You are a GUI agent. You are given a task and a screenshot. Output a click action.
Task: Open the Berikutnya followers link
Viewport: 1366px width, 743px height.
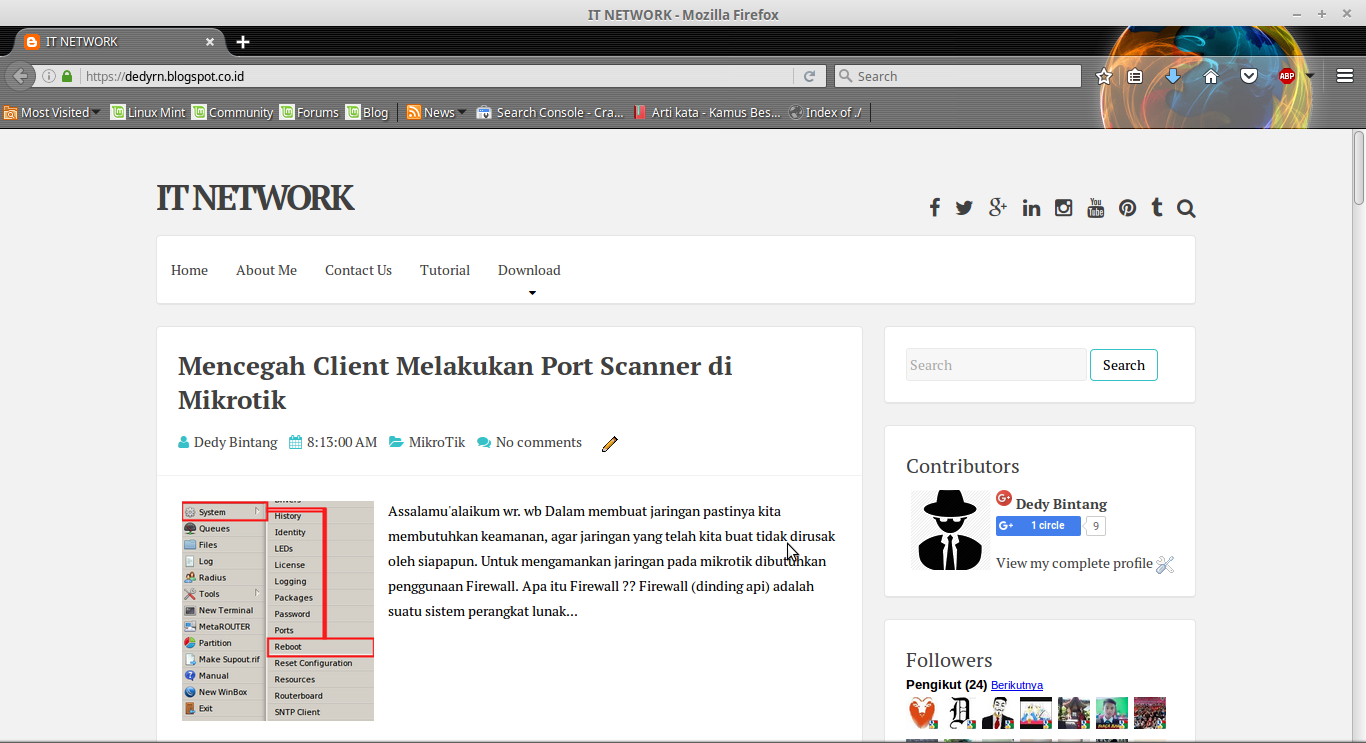(1016, 685)
